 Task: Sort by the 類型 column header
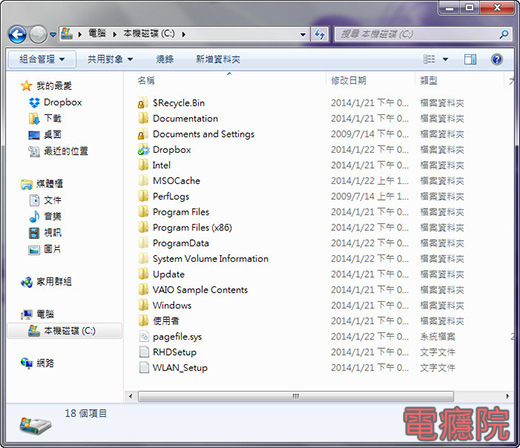tap(429, 80)
